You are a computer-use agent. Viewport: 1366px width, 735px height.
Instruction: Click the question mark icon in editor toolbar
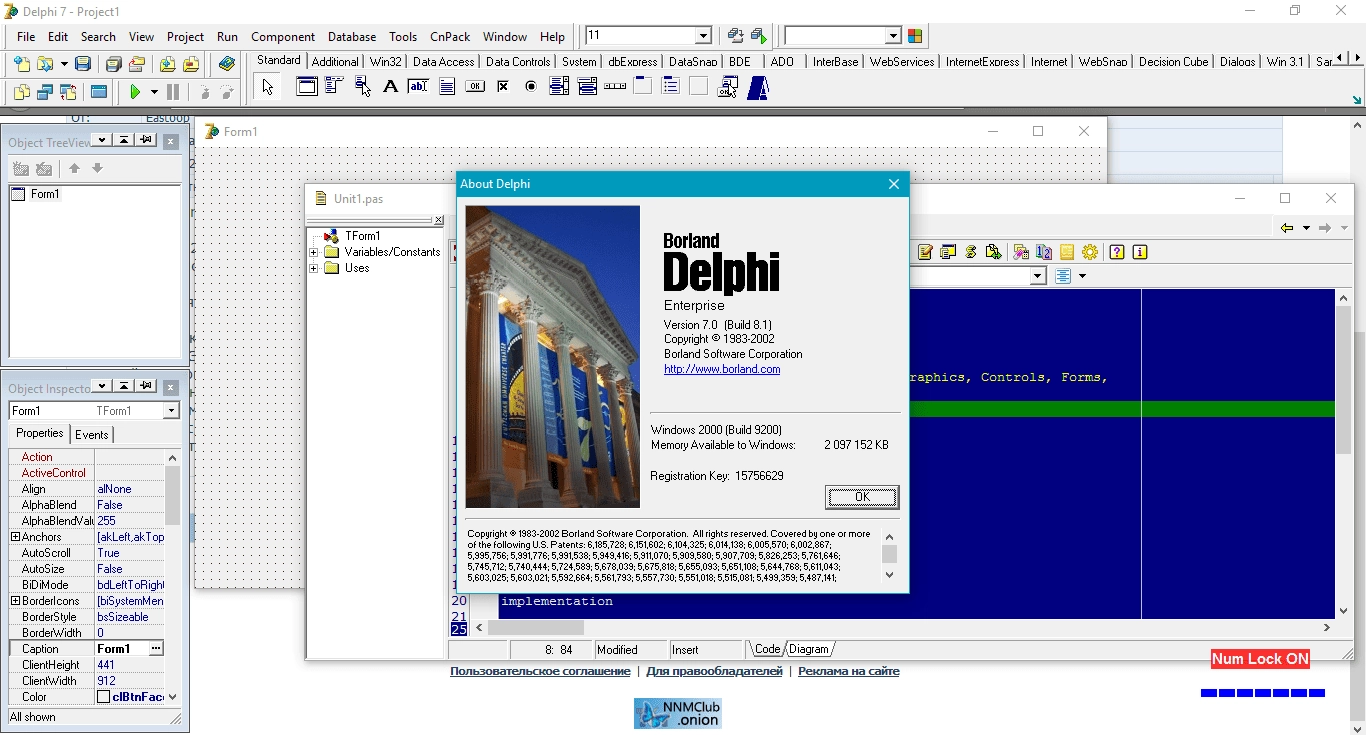pos(1117,252)
